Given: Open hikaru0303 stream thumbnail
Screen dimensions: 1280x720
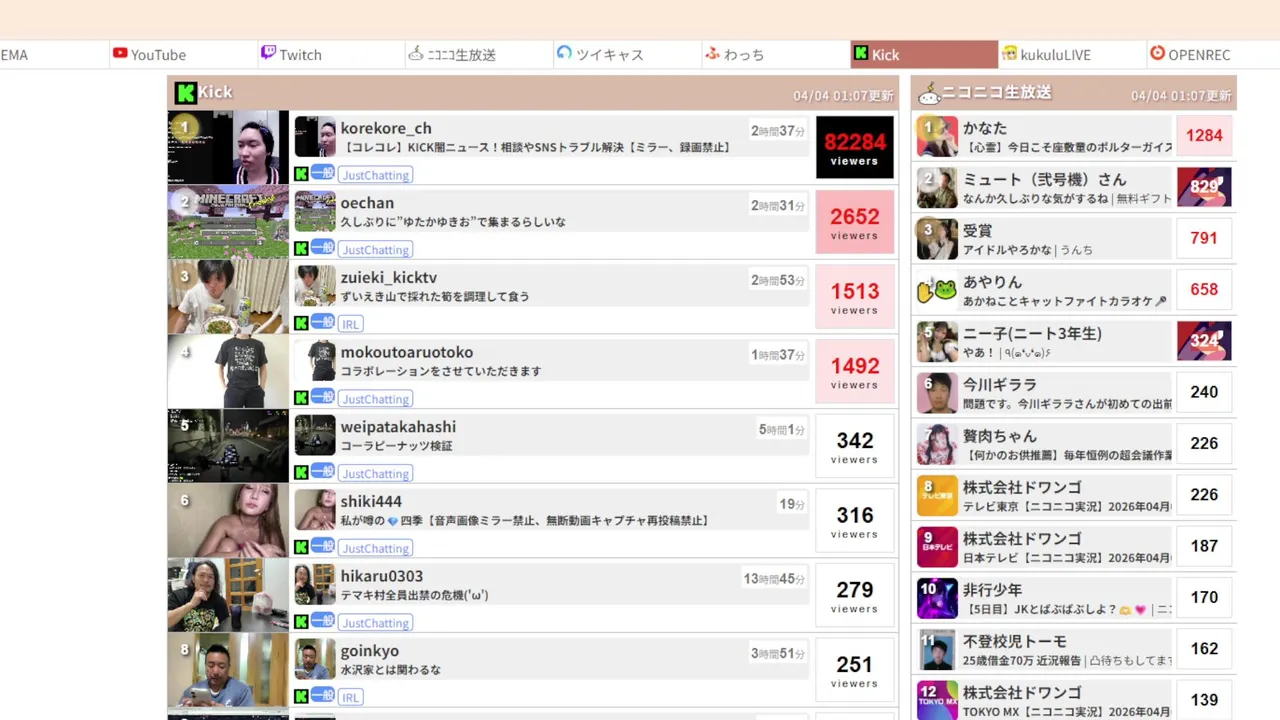Looking at the screenshot, I should (228, 595).
